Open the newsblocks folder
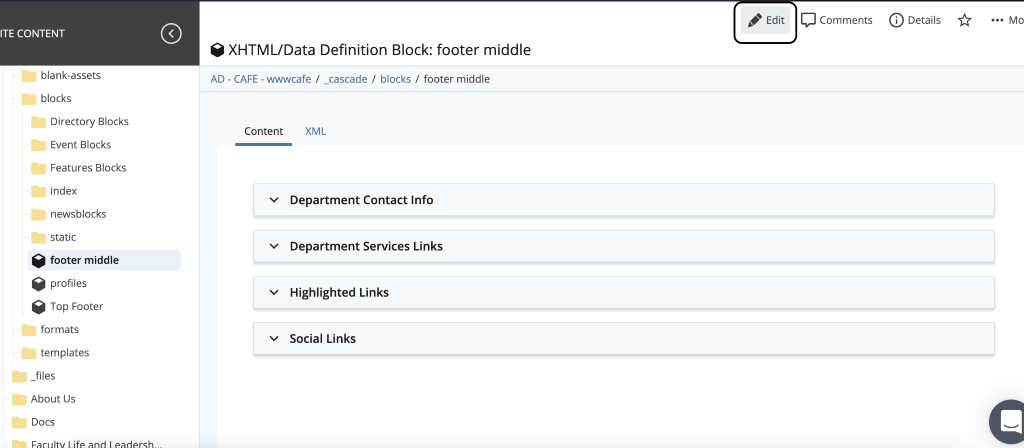This screenshot has width=1024, height=448. (x=78, y=214)
